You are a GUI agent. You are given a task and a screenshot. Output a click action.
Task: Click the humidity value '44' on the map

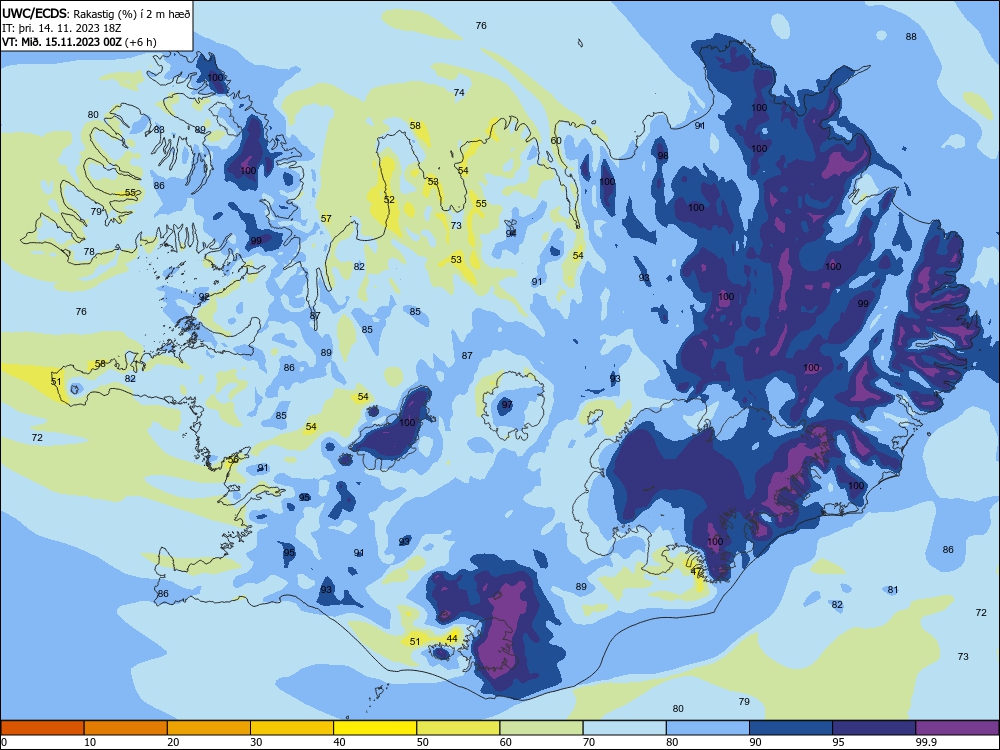[x=452, y=638]
